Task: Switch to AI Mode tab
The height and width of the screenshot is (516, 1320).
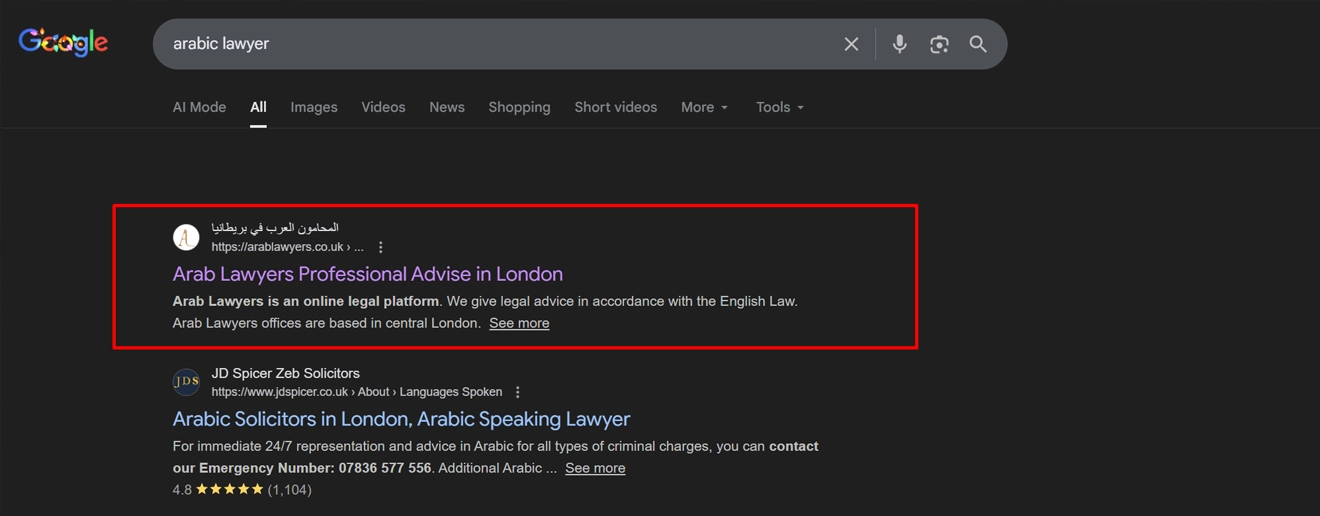Action: tap(199, 107)
